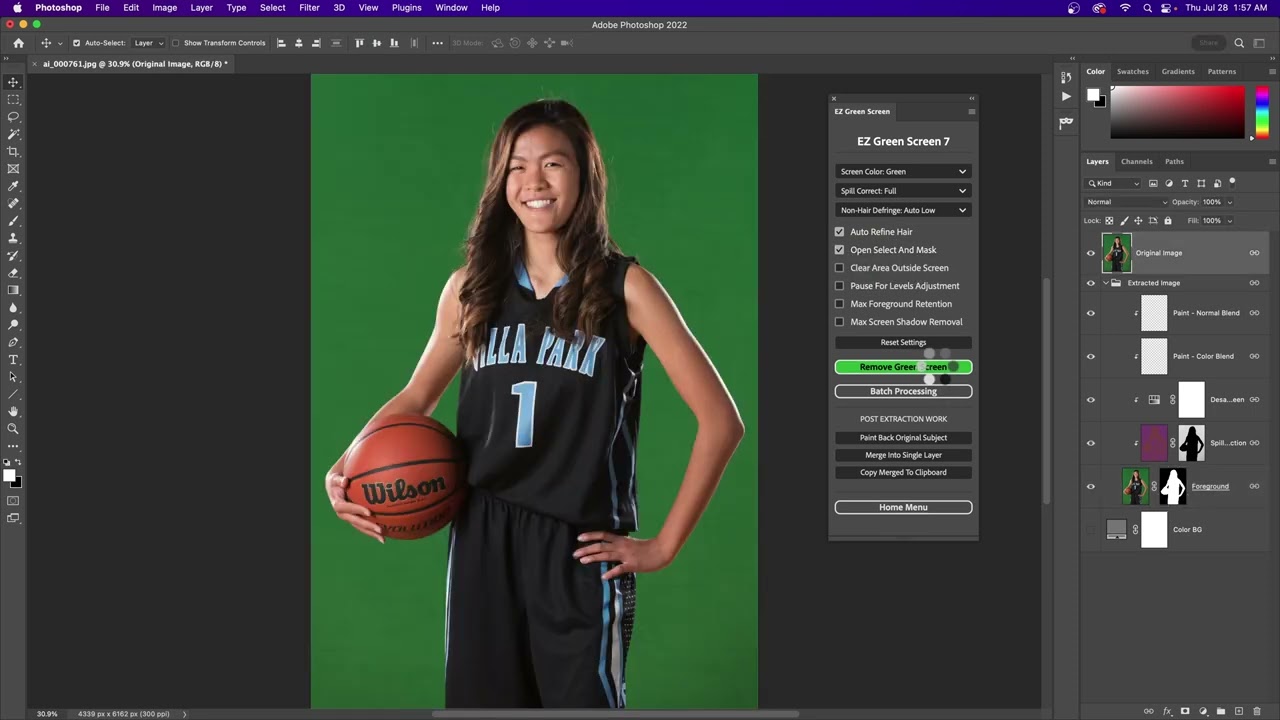Select the Hand tool
The width and height of the screenshot is (1280, 720).
[13, 411]
